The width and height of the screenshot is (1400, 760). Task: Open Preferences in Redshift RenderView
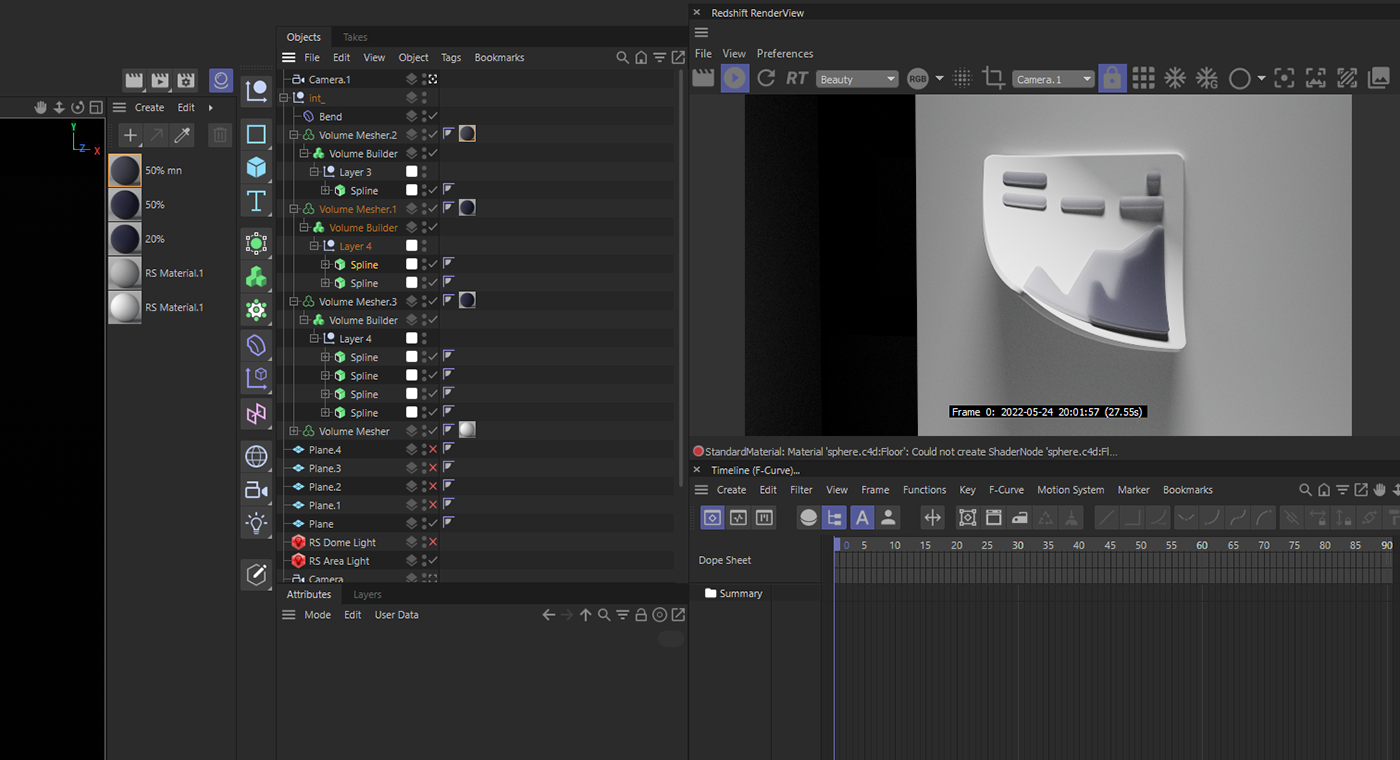[x=784, y=54]
